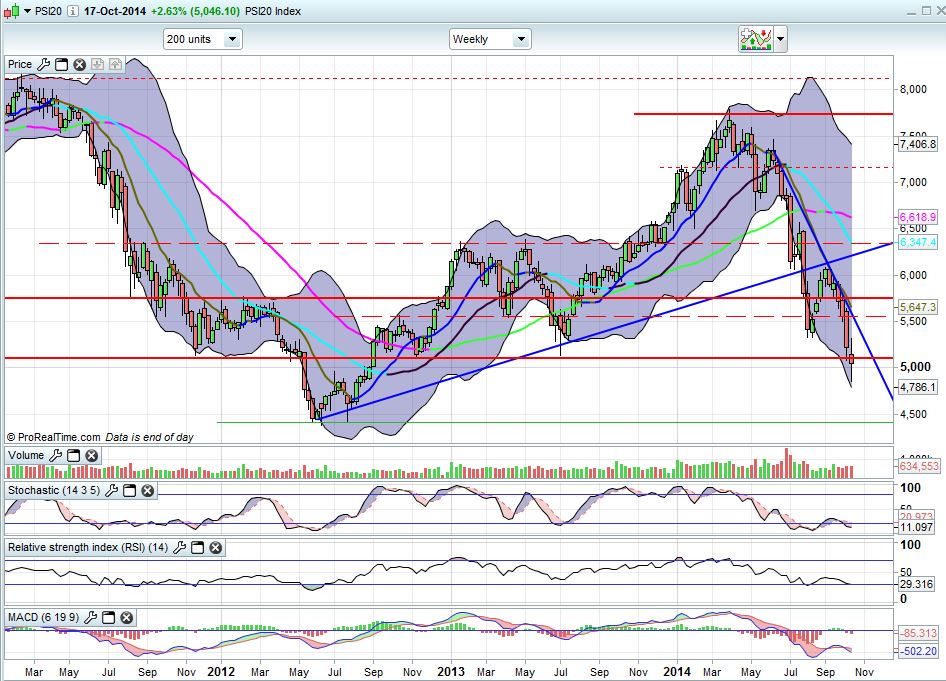Image resolution: width=946 pixels, height=681 pixels.
Task: Maximize the RSI panel
Action: point(197,548)
